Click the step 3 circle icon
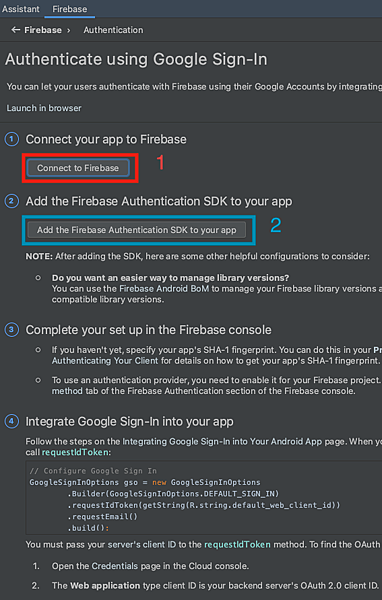Viewport: 382px width, 600px height. click(x=11, y=329)
